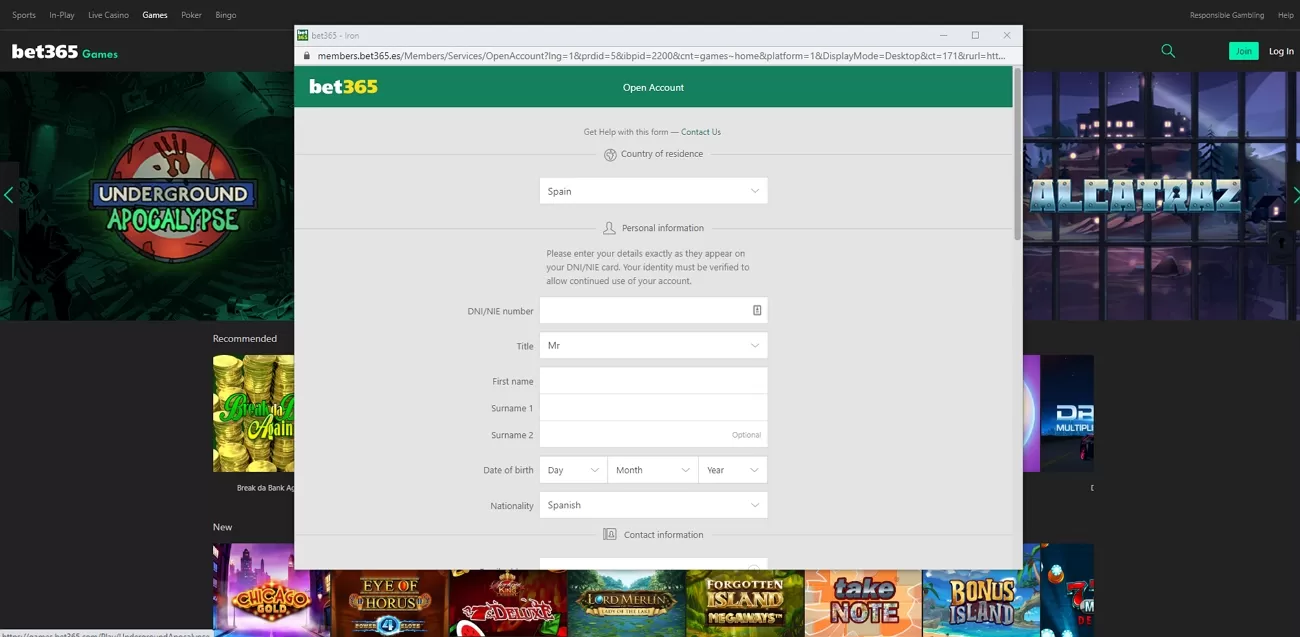Viewport: 1300px width, 637px height.
Task: Open the Live Casino menu item
Action: click(108, 15)
